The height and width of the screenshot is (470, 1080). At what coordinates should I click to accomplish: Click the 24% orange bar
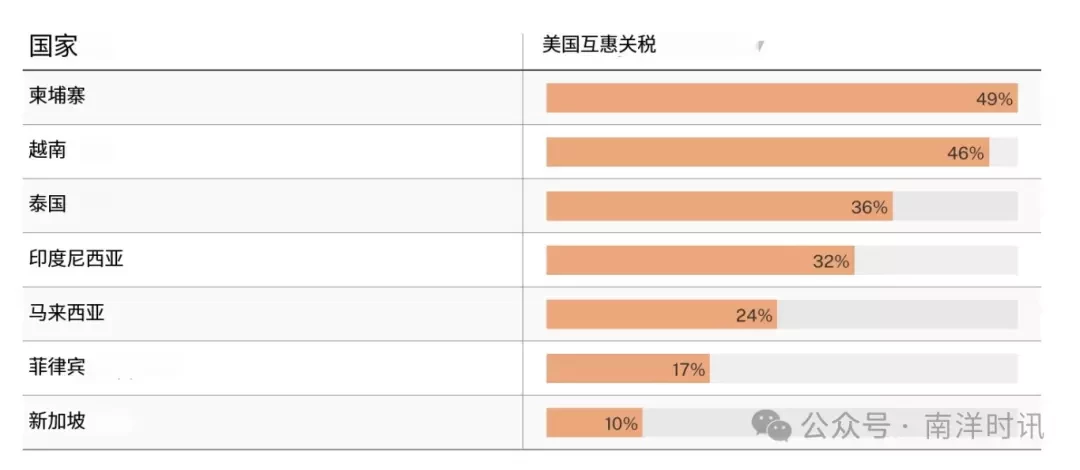click(x=662, y=314)
